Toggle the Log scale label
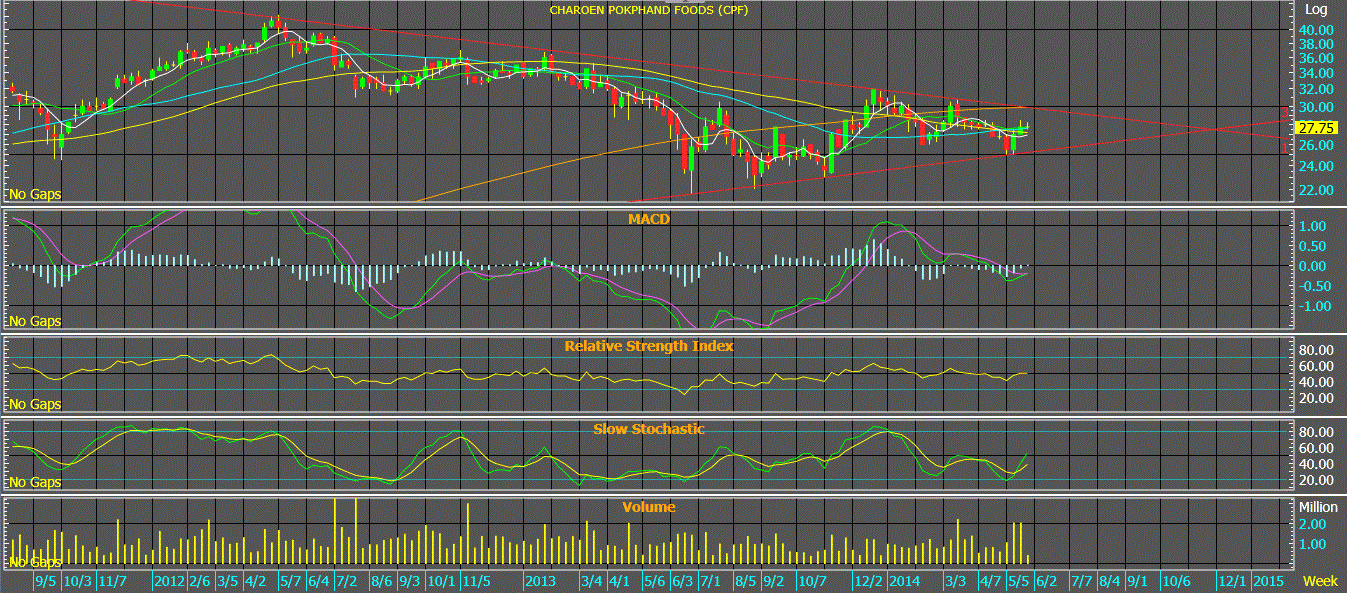Screen dimensions: 1347x593 coord(1314,9)
